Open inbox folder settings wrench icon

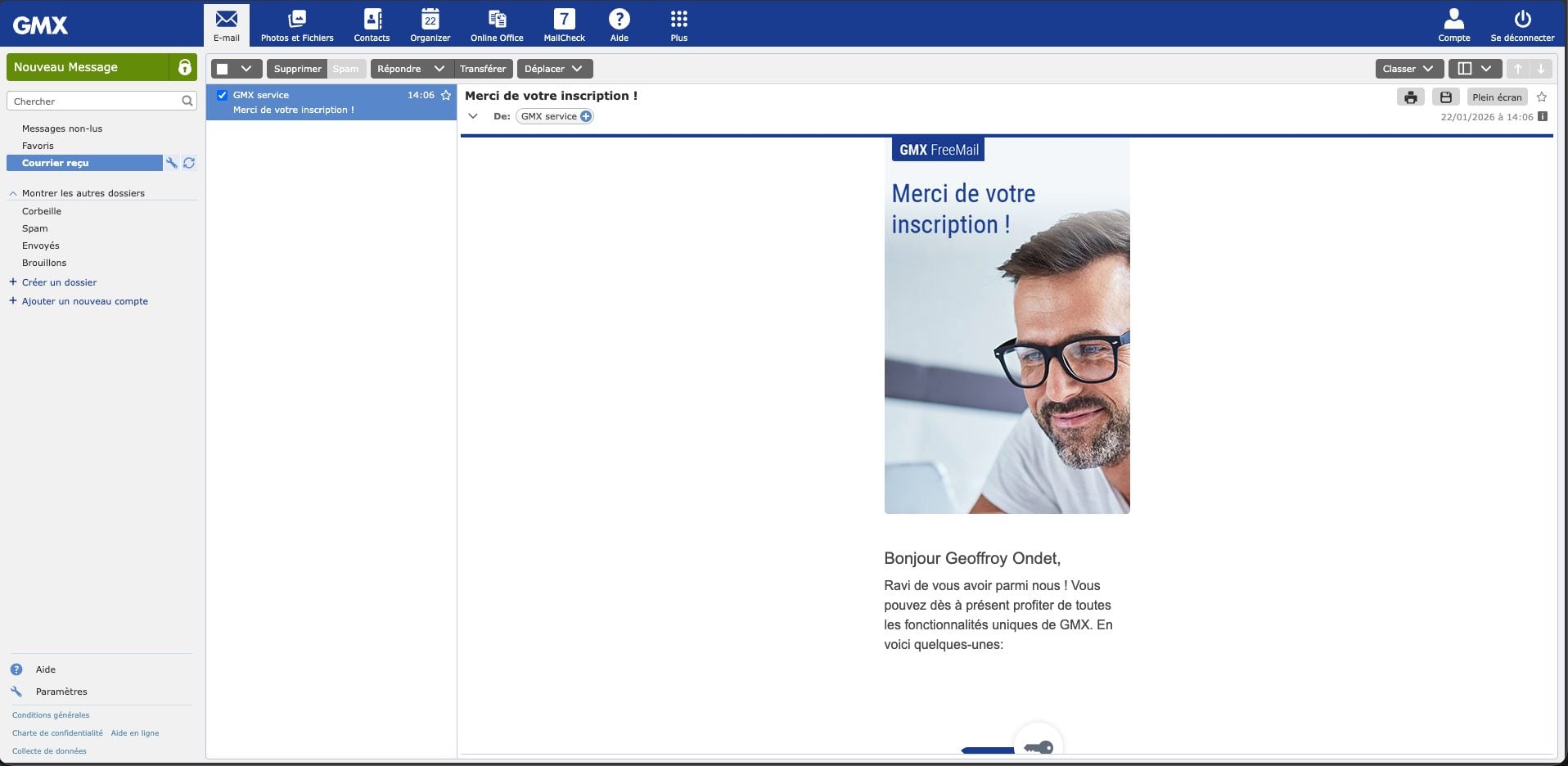coord(172,163)
